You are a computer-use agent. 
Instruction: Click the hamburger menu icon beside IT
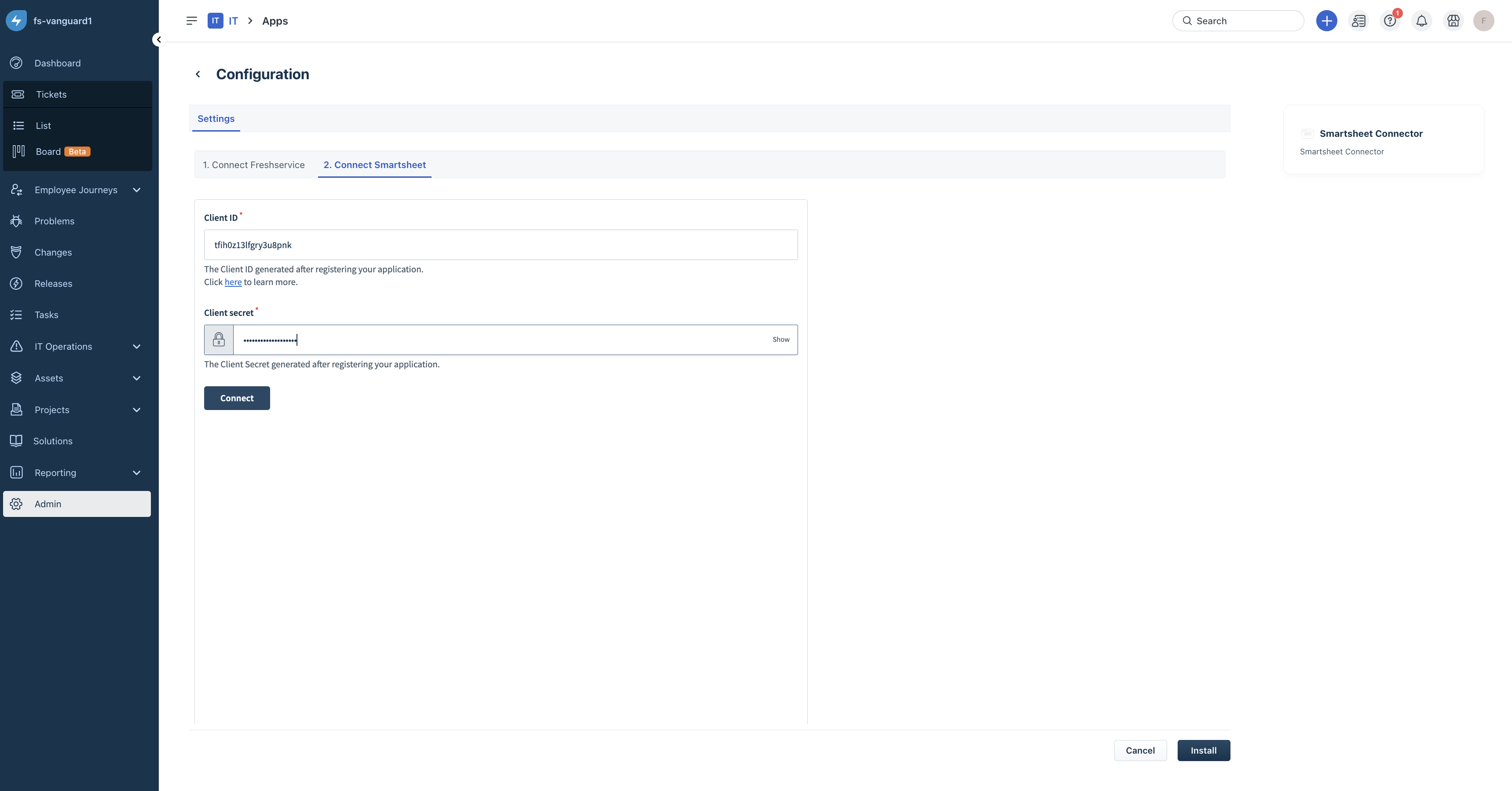click(x=191, y=21)
